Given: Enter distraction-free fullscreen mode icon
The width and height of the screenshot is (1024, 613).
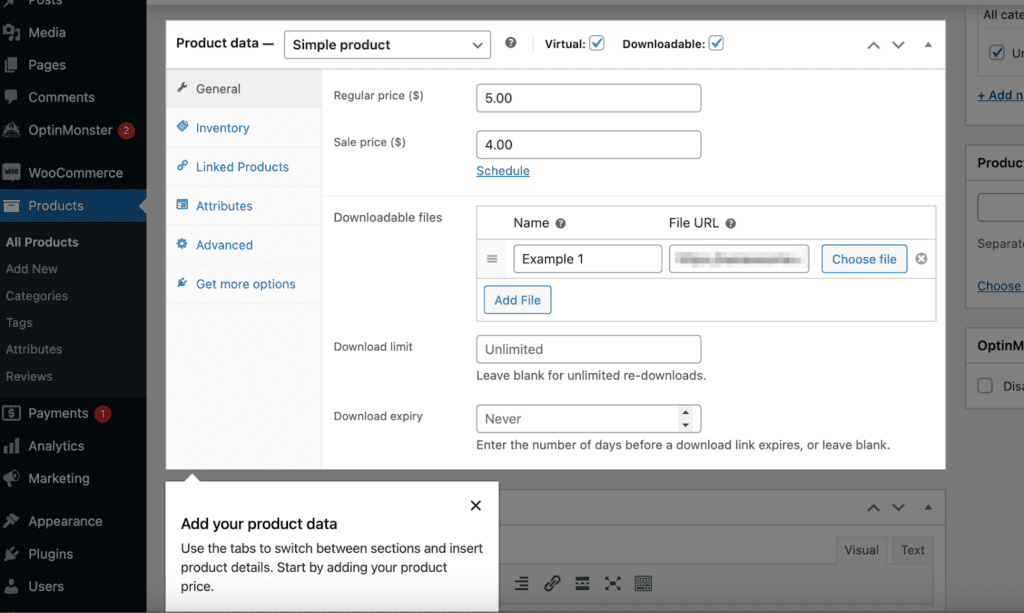Looking at the screenshot, I should tap(613, 583).
